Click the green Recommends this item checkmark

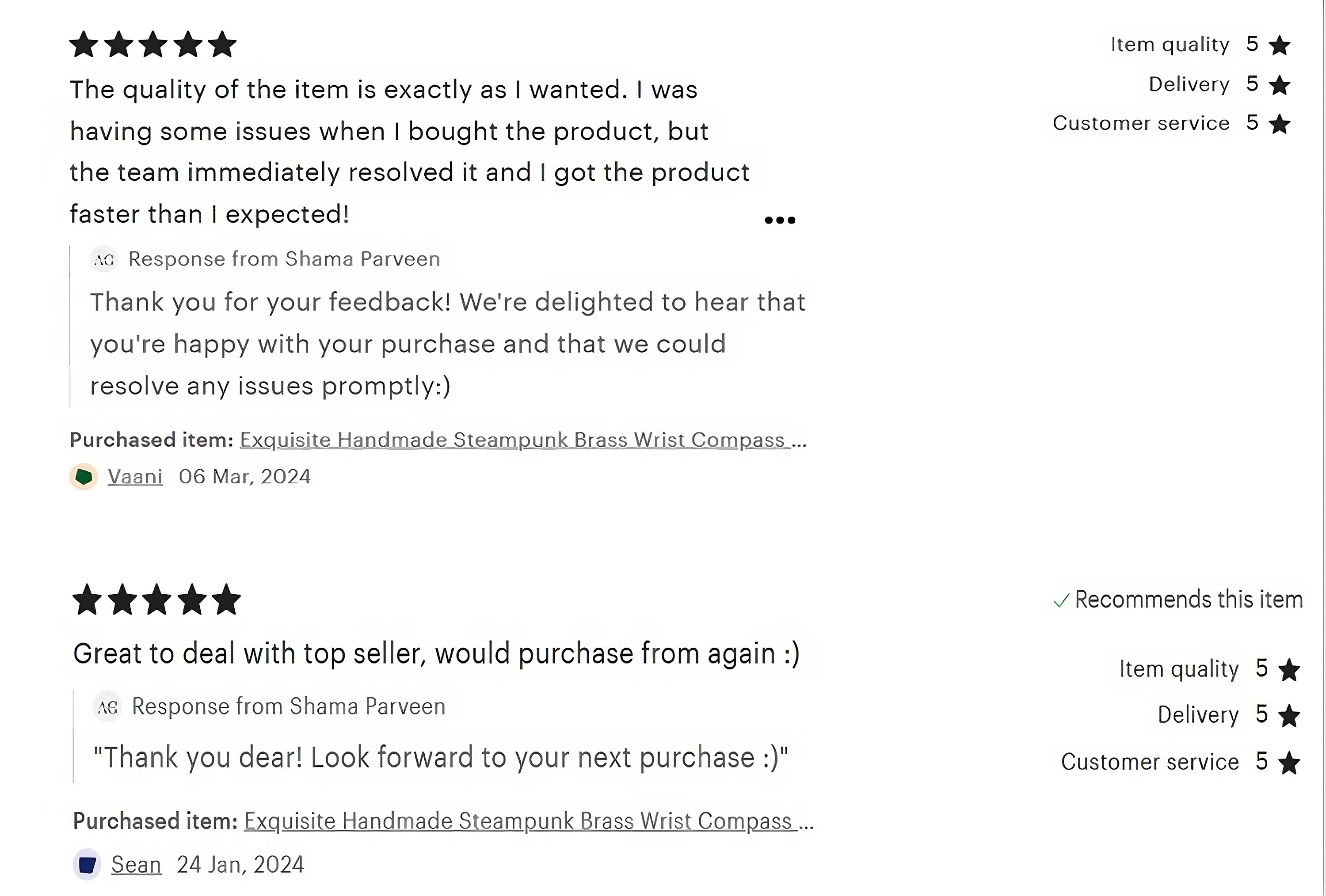coord(1061,600)
